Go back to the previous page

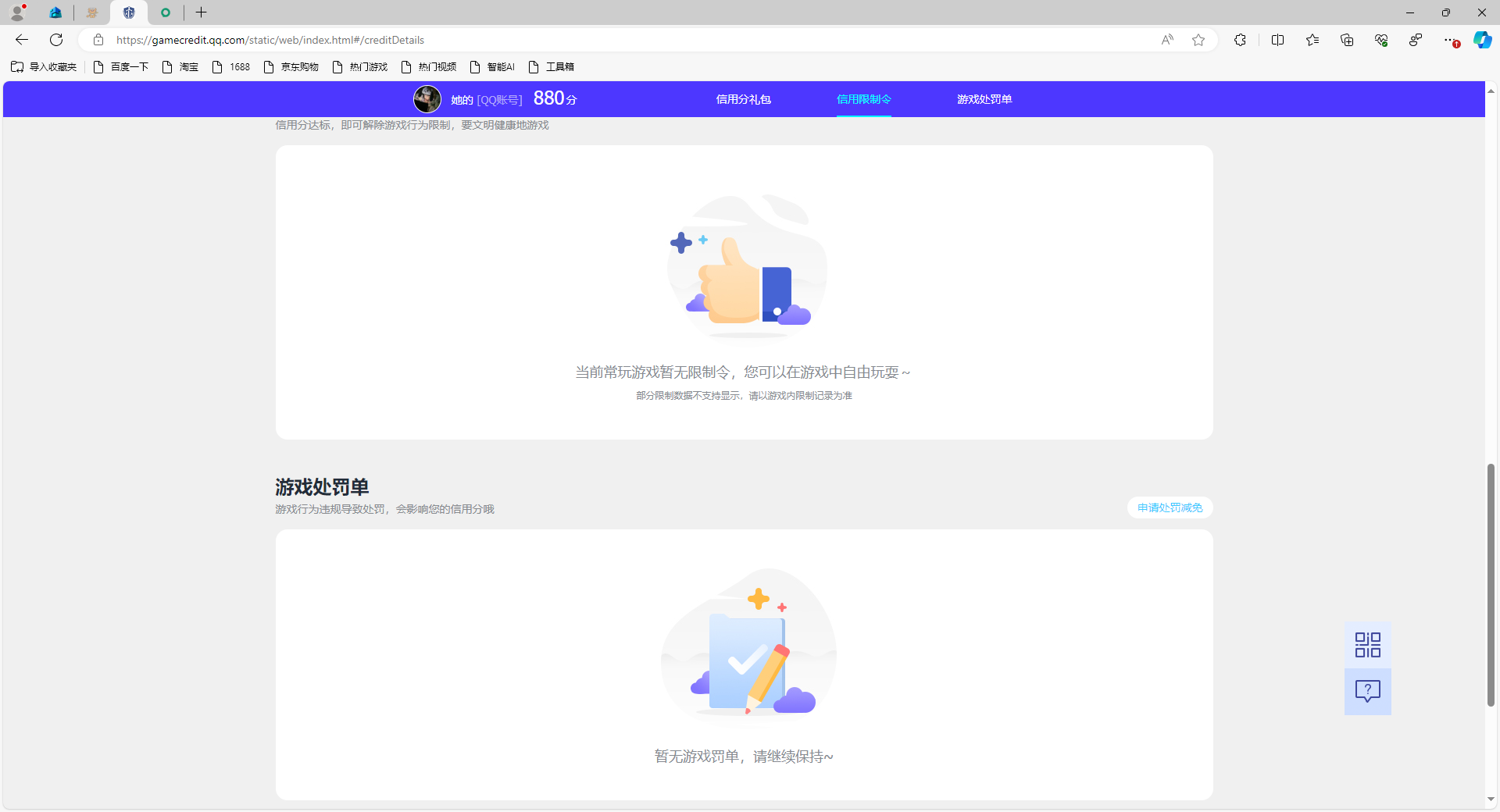[22, 40]
